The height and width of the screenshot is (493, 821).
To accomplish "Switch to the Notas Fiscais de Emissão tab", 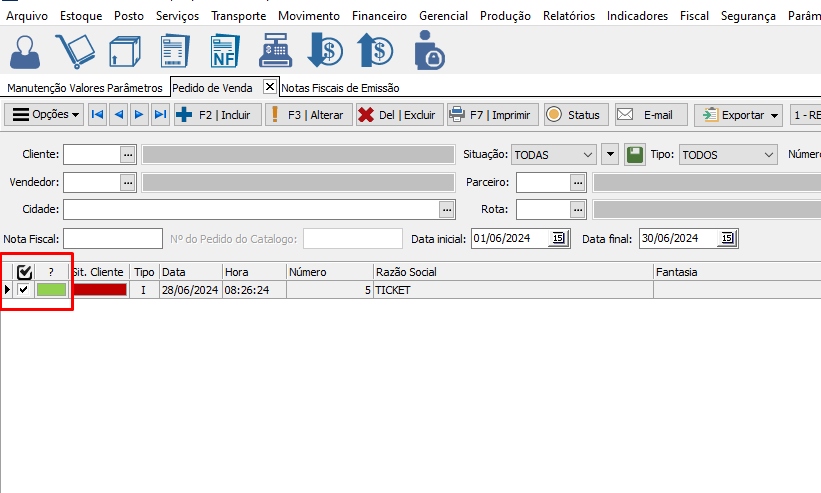I will coord(340,88).
